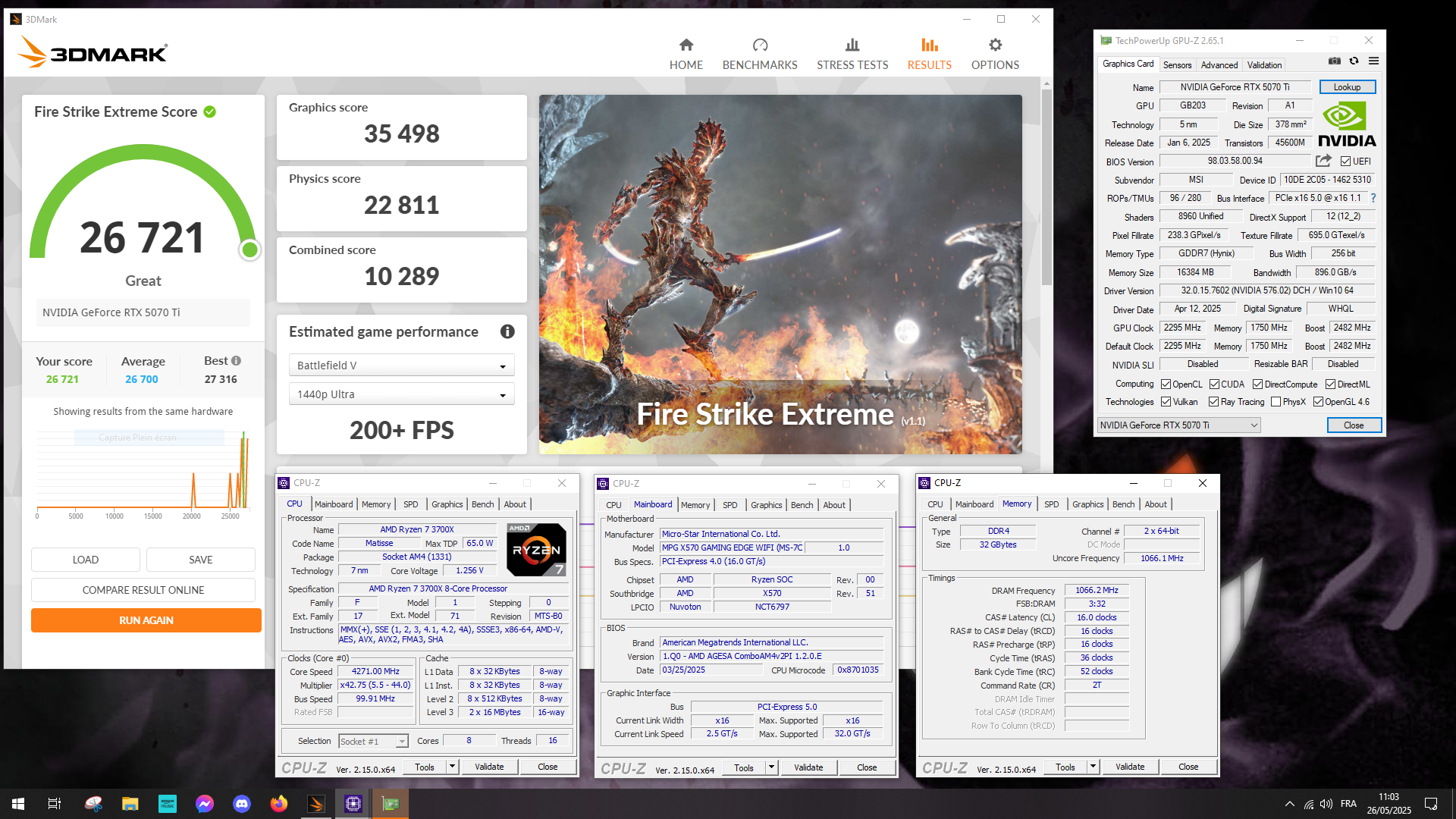1456x819 pixels.
Task: Click the NVIDIA logo in GPU-Z
Action: (x=1347, y=124)
